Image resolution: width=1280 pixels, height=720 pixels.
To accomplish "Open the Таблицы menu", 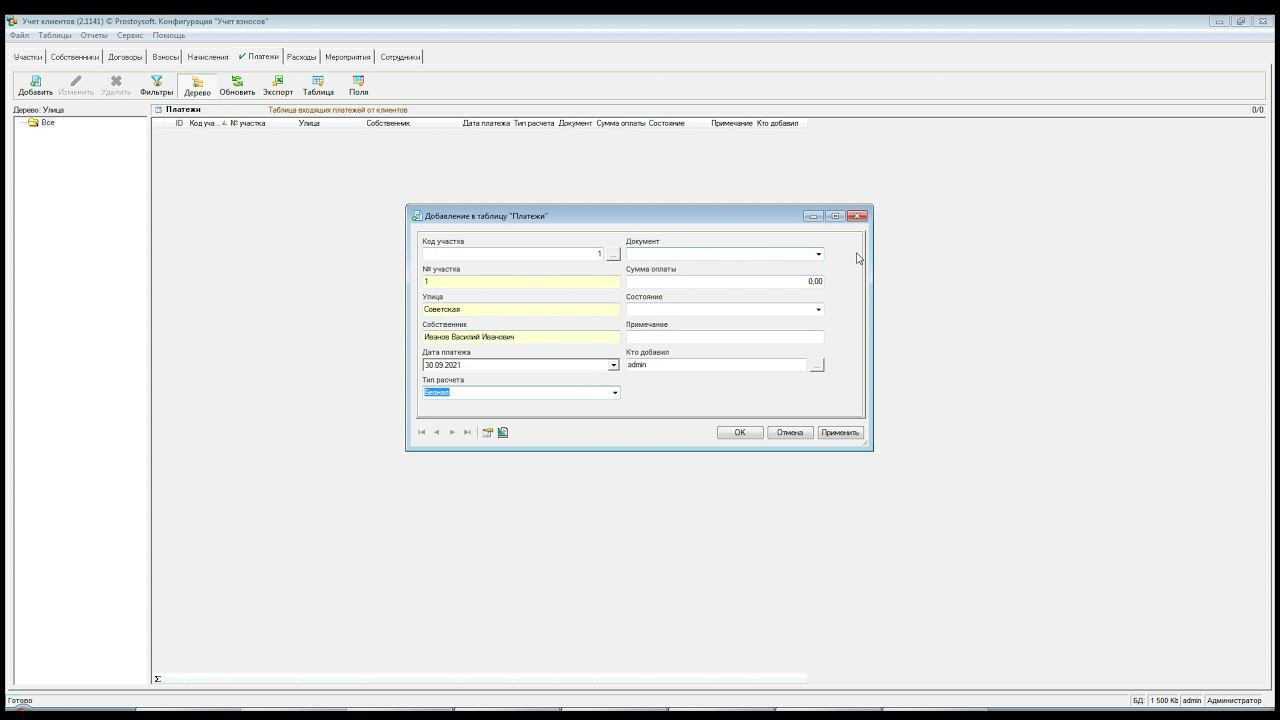I will (x=55, y=35).
